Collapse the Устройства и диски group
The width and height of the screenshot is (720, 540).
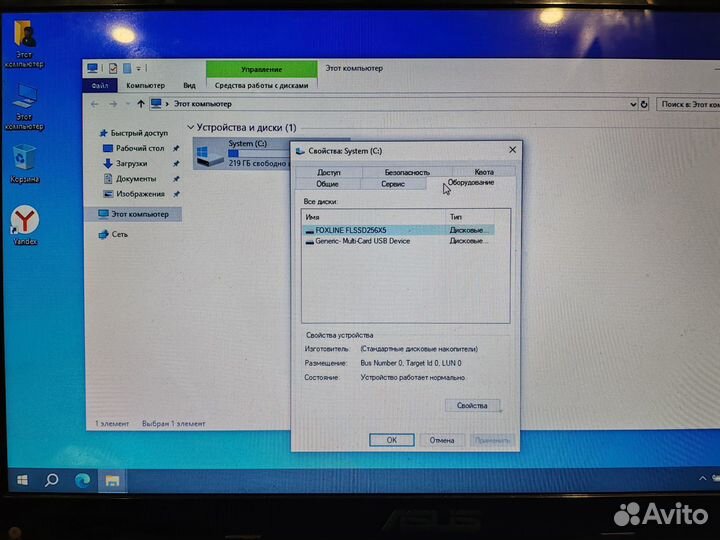point(190,127)
